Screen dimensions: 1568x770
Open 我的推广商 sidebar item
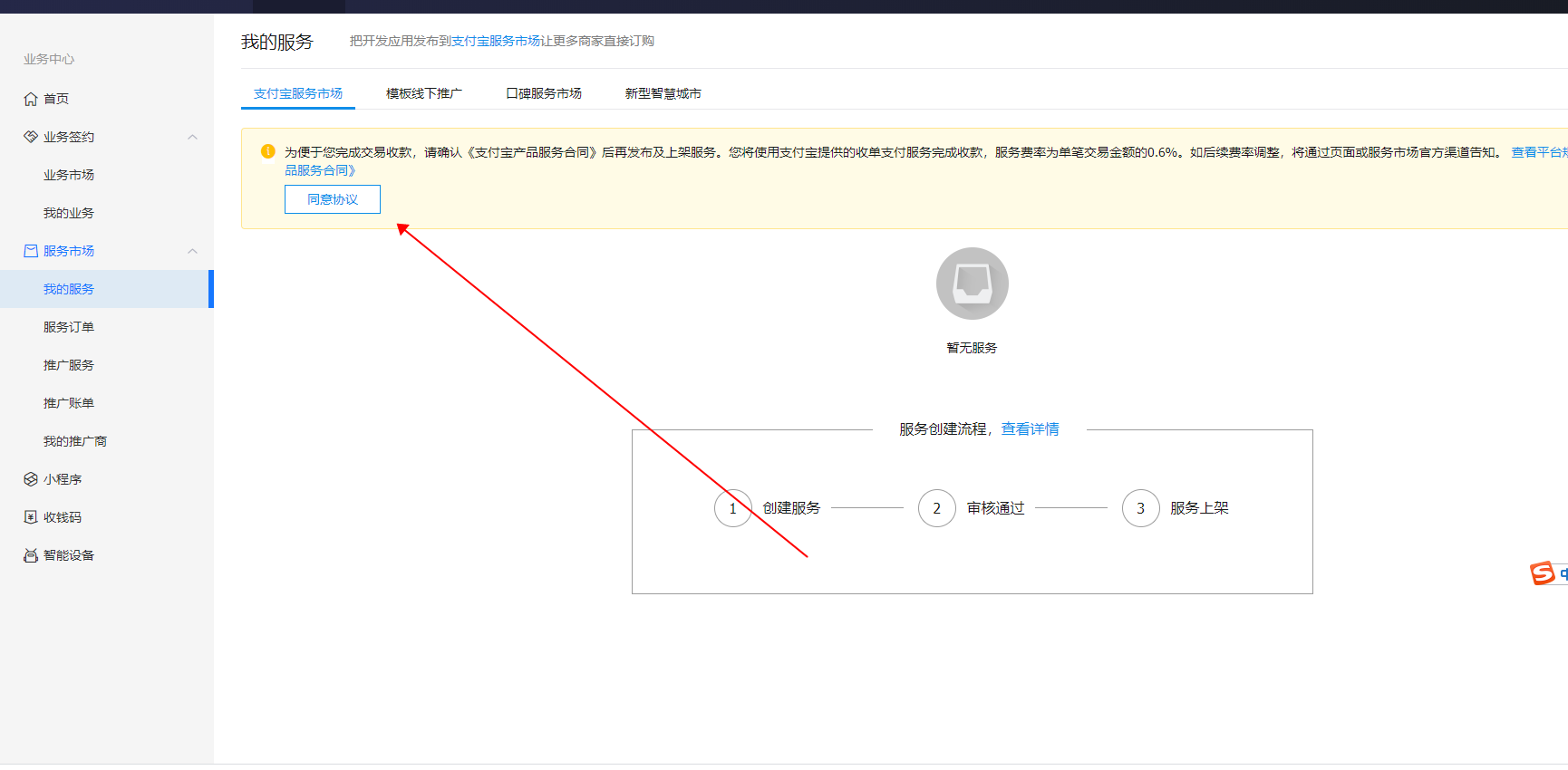click(75, 441)
